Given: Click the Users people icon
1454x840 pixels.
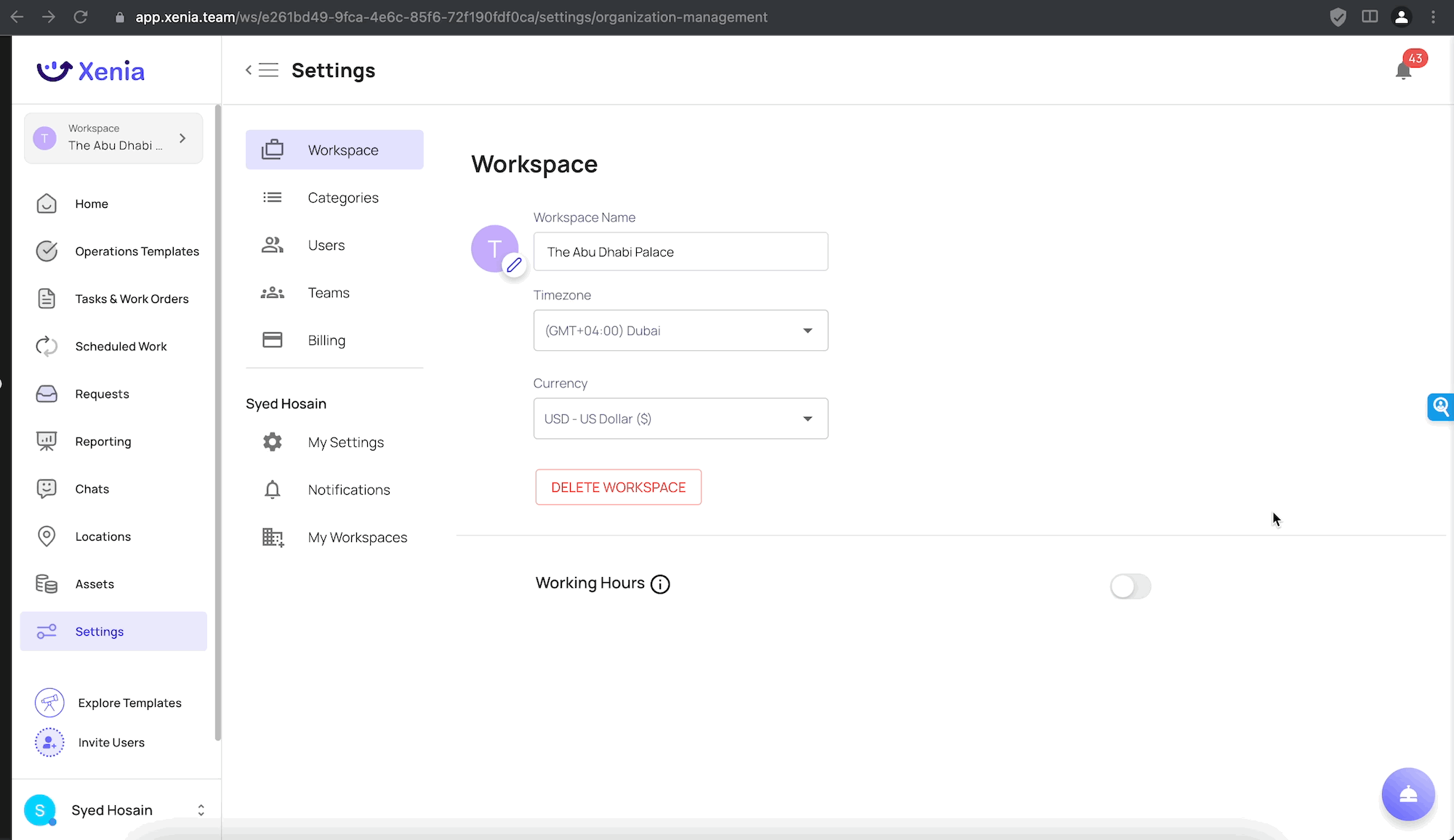Looking at the screenshot, I should pyautogui.click(x=273, y=245).
